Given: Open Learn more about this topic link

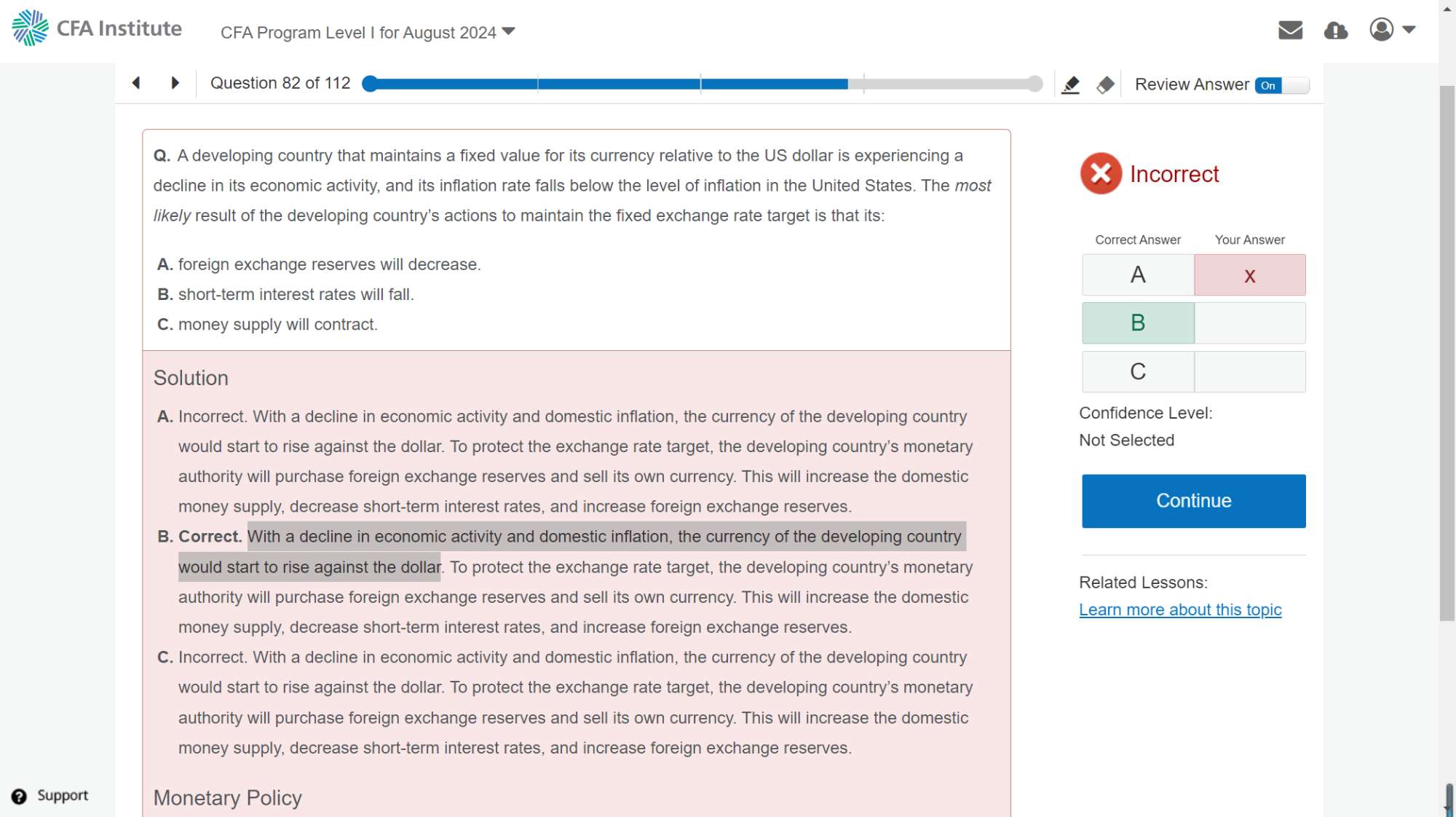Looking at the screenshot, I should [x=1179, y=609].
